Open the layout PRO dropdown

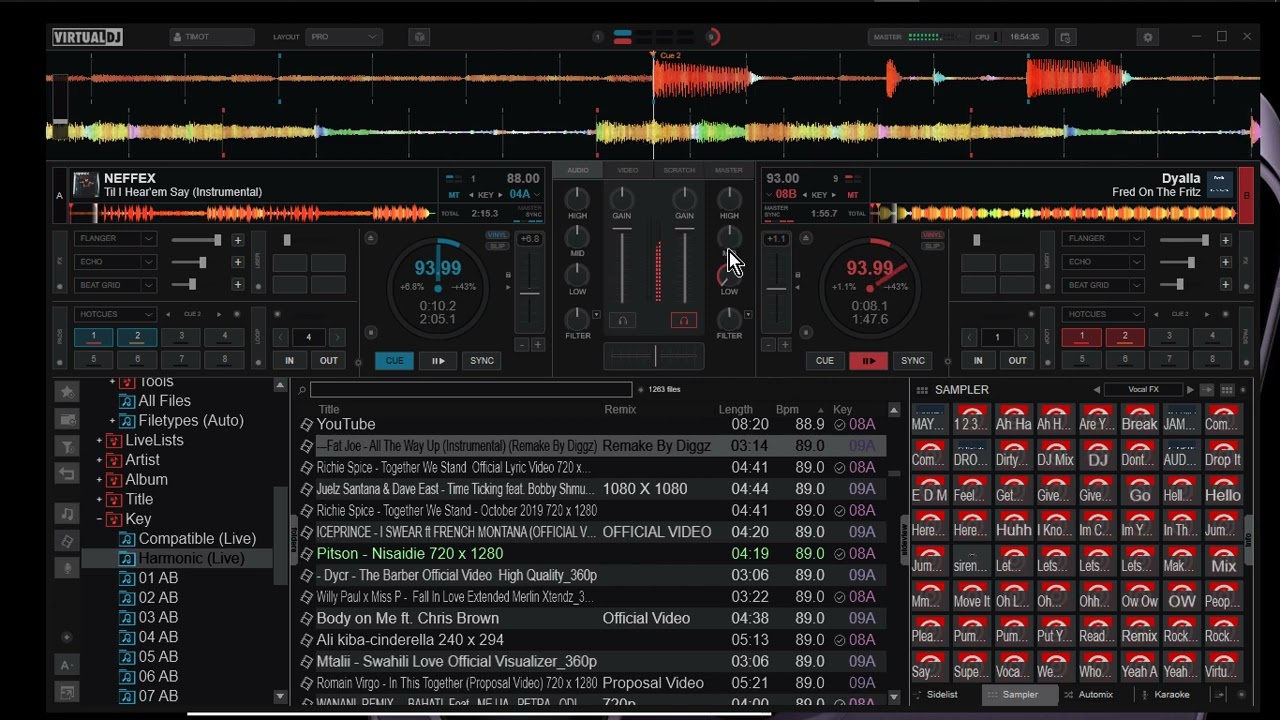(343, 37)
